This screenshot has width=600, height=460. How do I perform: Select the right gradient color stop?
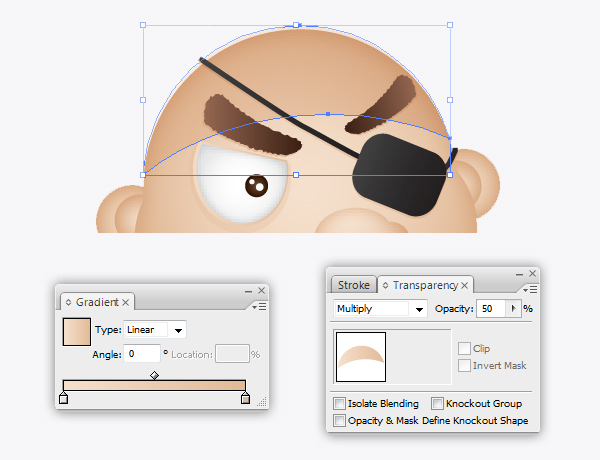tap(246, 398)
